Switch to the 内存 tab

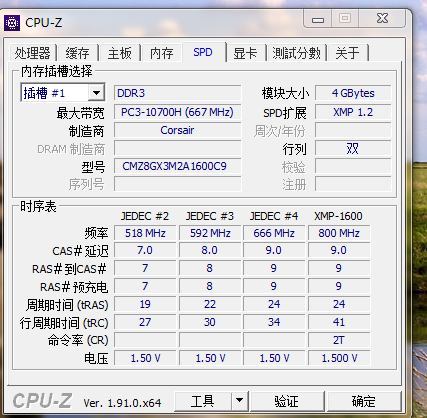[161, 53]
